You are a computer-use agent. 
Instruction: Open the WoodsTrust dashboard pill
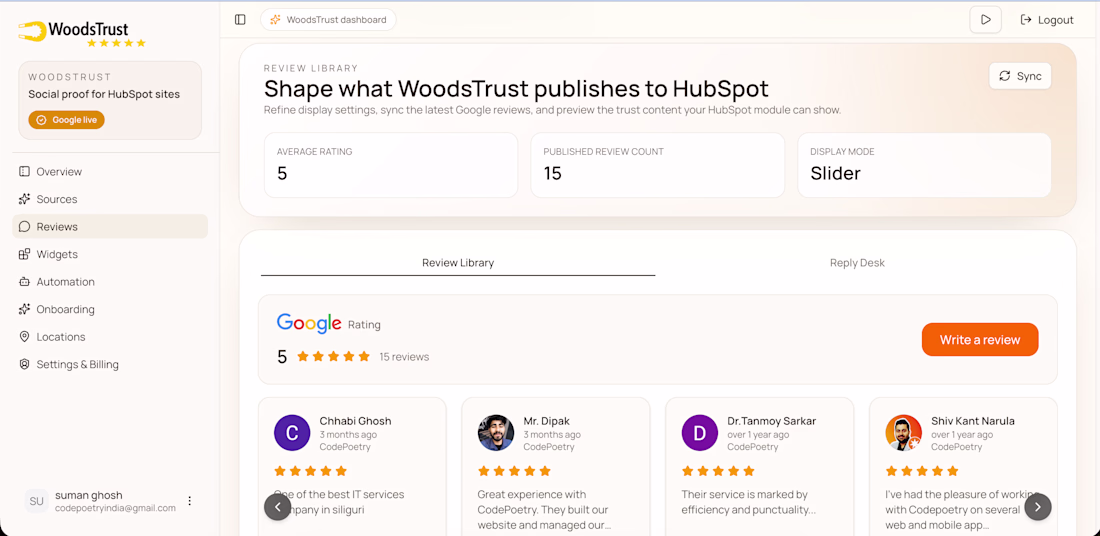328,20
